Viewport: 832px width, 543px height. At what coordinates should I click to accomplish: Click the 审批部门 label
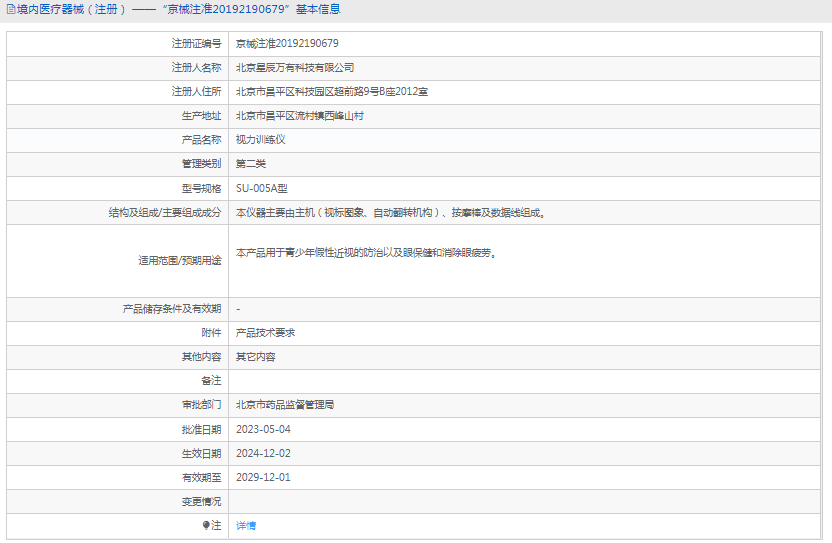click(x=202, y=405)
